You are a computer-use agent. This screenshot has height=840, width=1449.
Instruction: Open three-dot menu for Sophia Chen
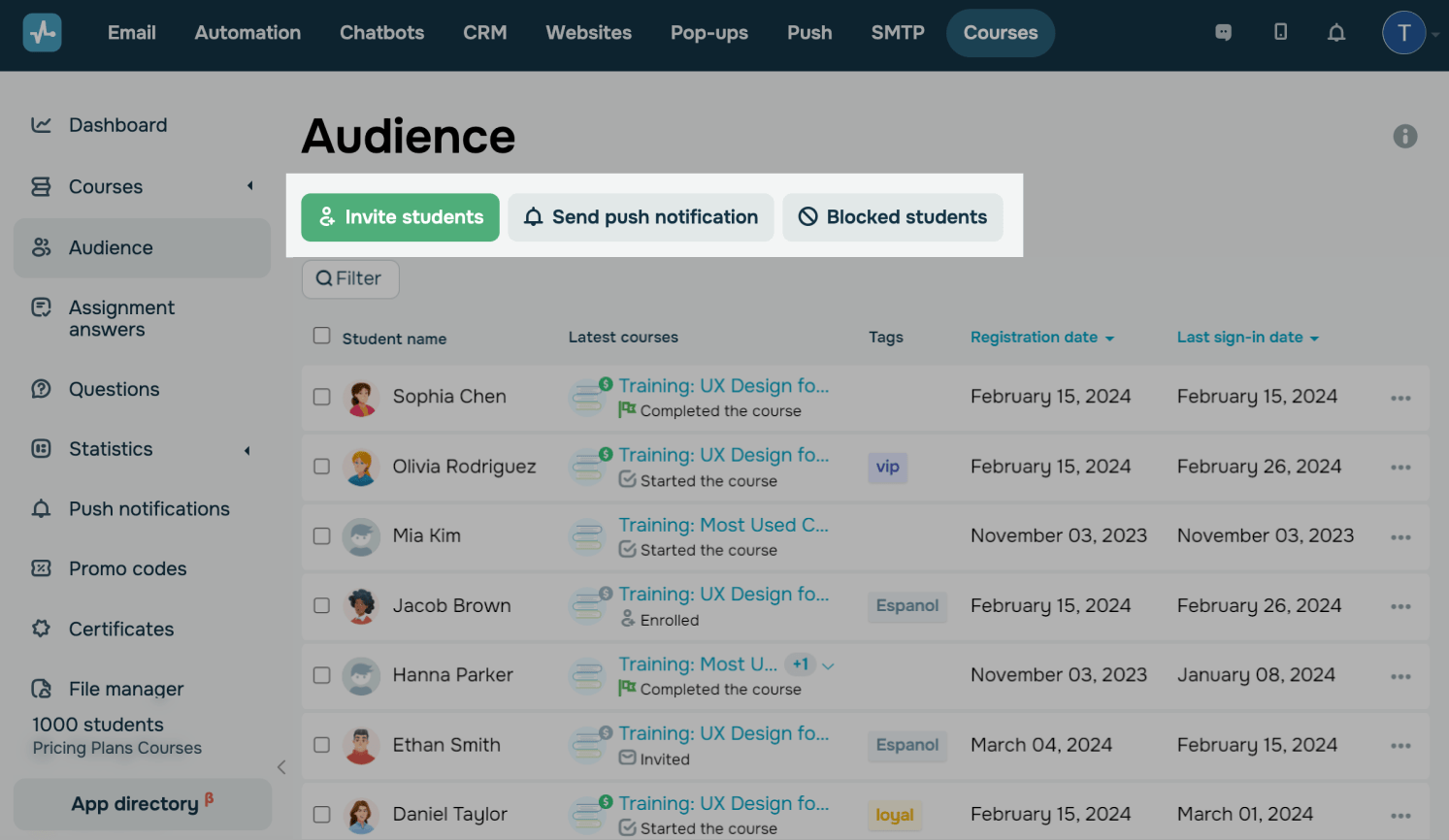click(1400, 398)
